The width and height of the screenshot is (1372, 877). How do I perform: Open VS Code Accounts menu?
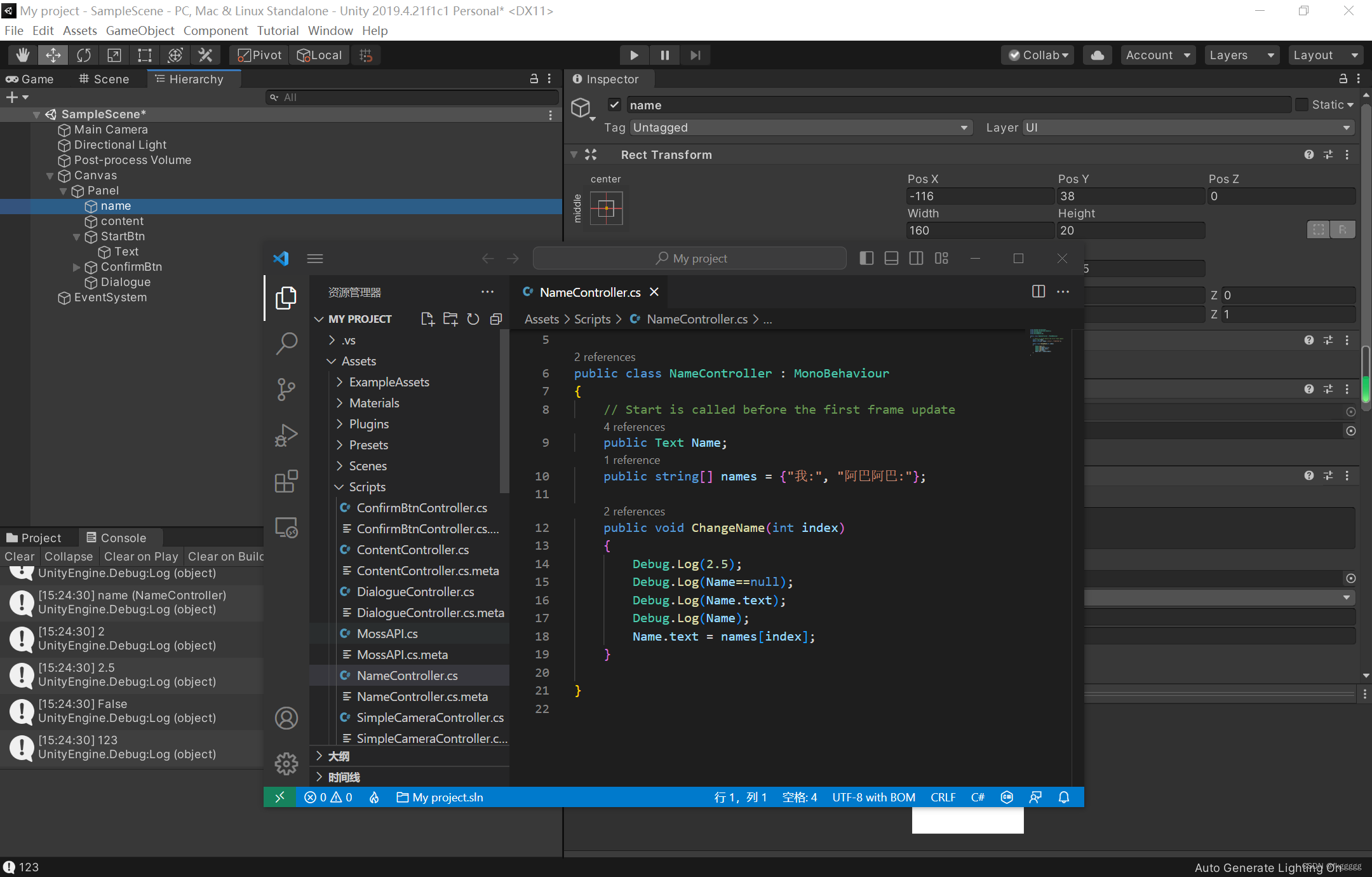click(x=286, y=718)
